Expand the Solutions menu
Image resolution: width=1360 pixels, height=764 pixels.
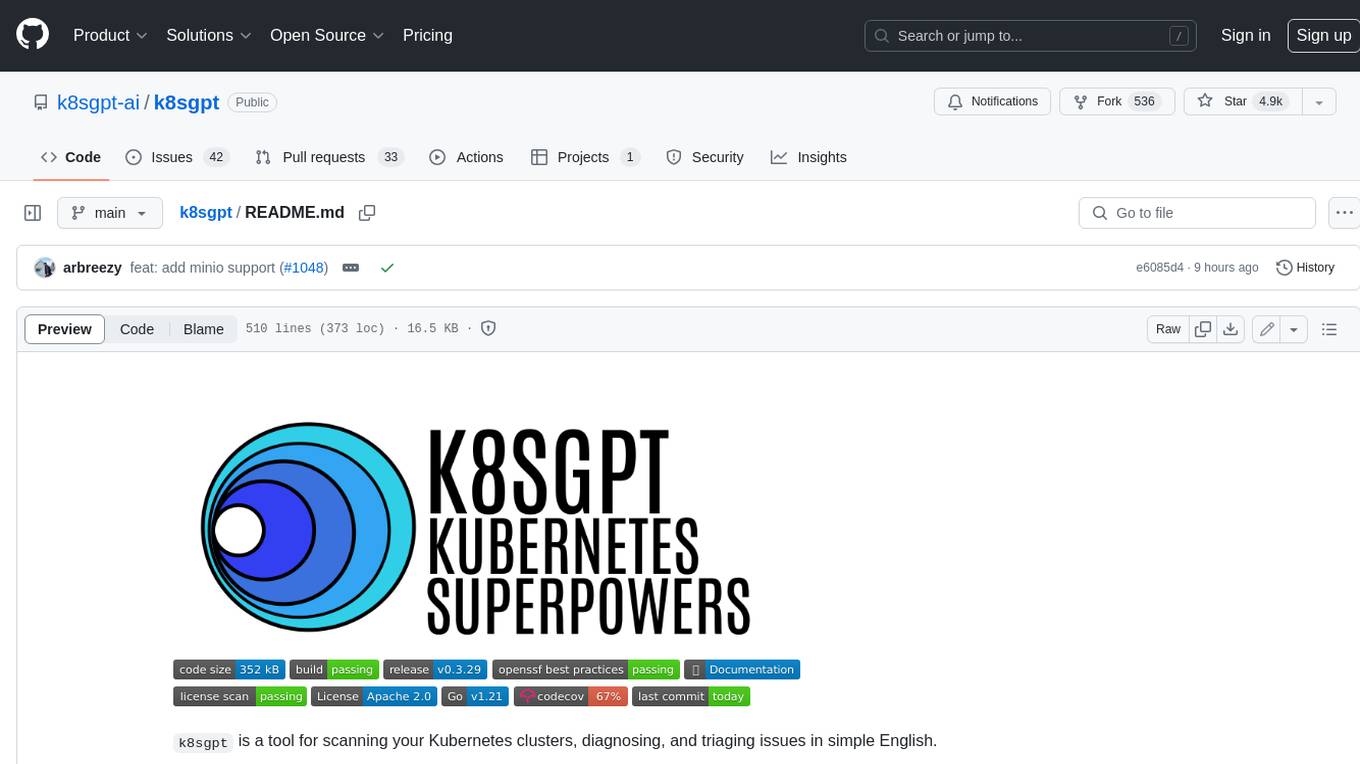[x=208, y=35]
